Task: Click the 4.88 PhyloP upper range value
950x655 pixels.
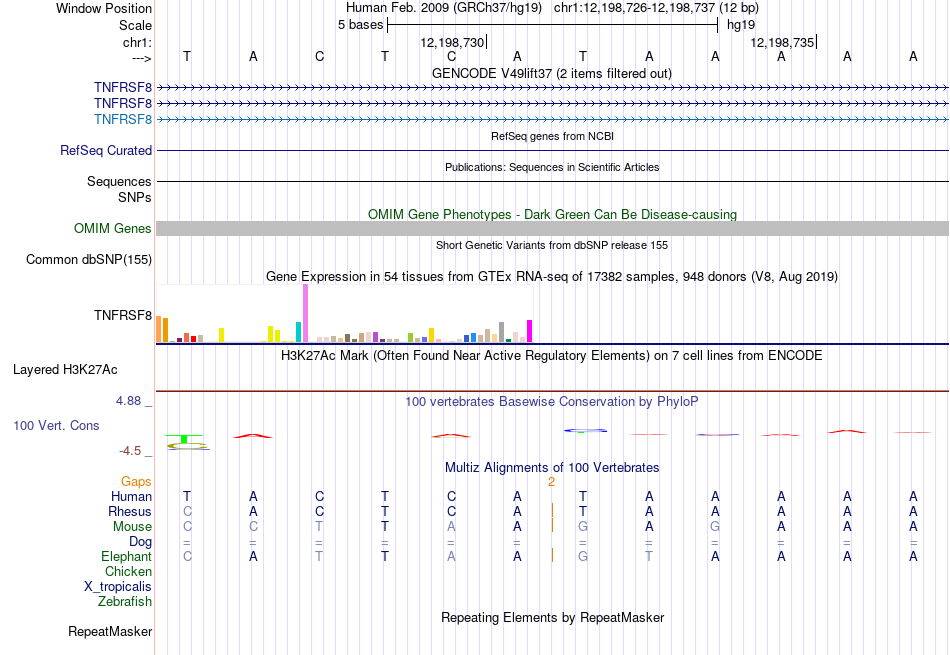Action: [128, 401]
